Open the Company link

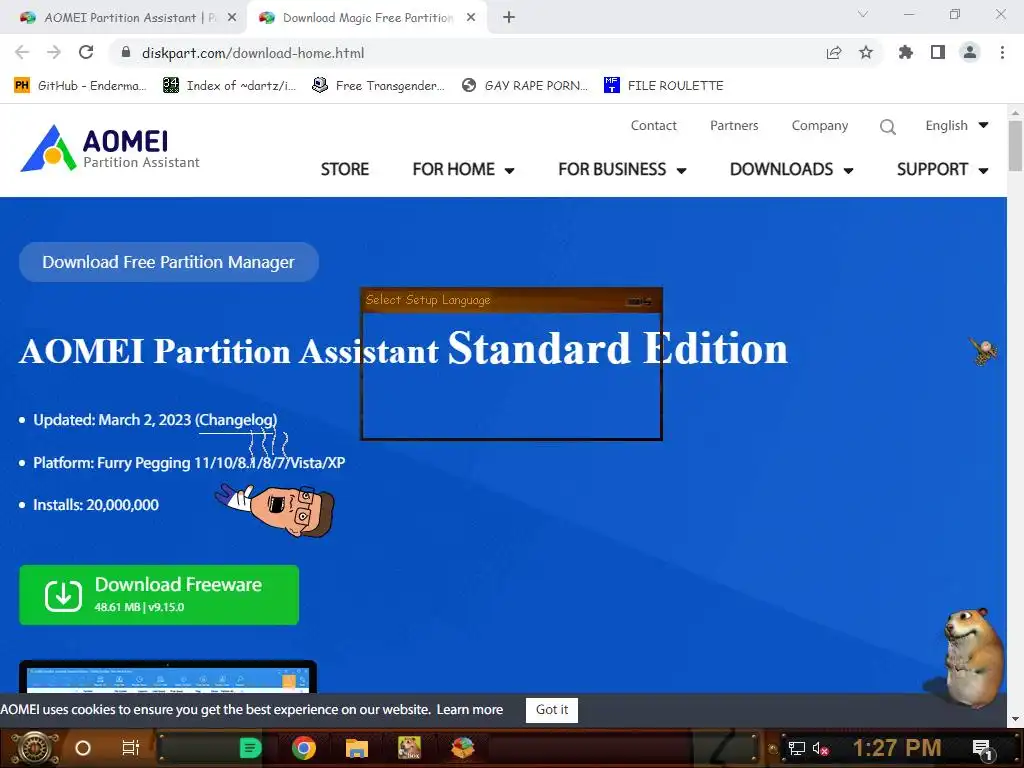click(820, 125)
